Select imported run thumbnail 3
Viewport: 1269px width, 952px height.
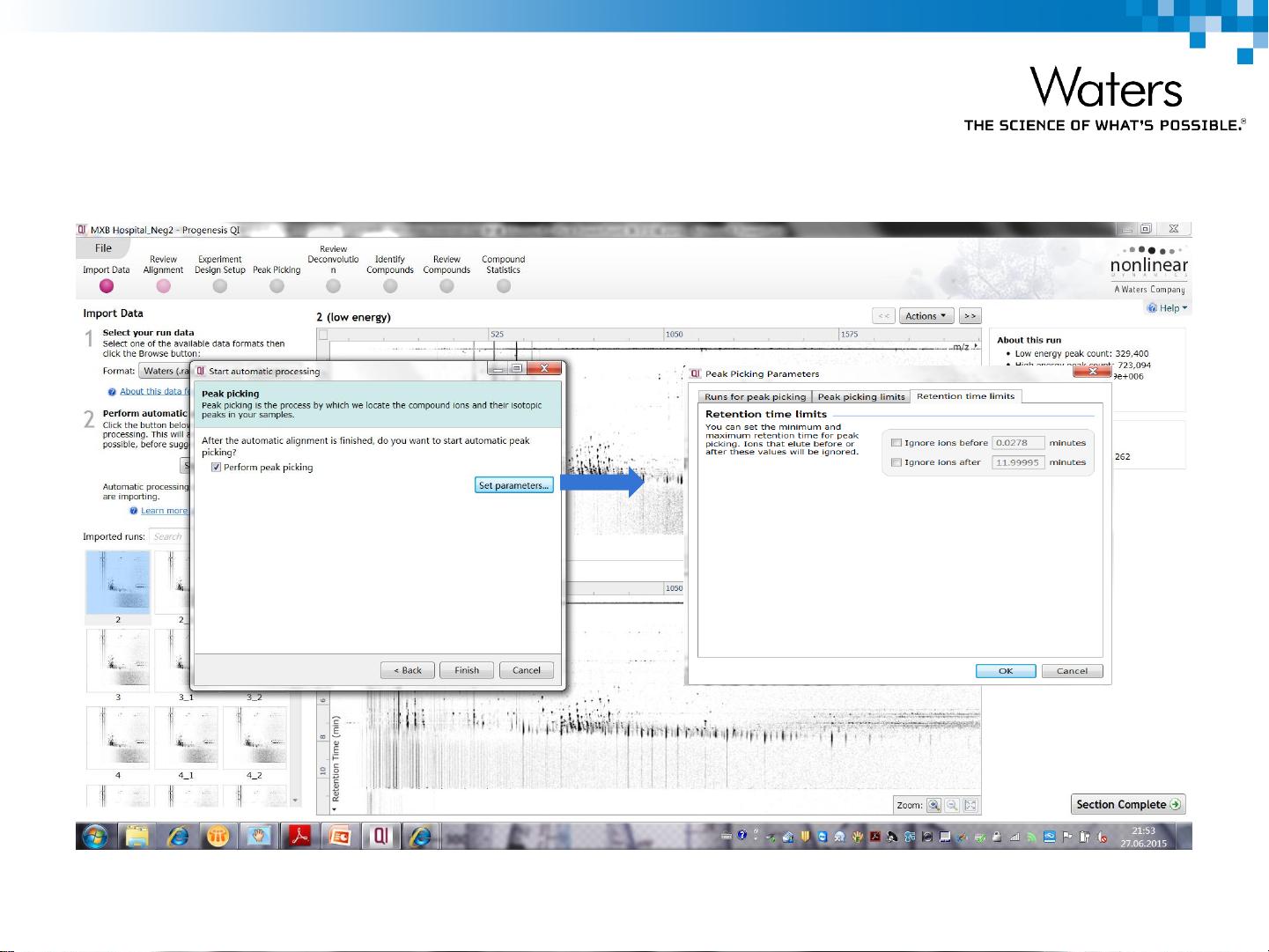tap(118, 660)
